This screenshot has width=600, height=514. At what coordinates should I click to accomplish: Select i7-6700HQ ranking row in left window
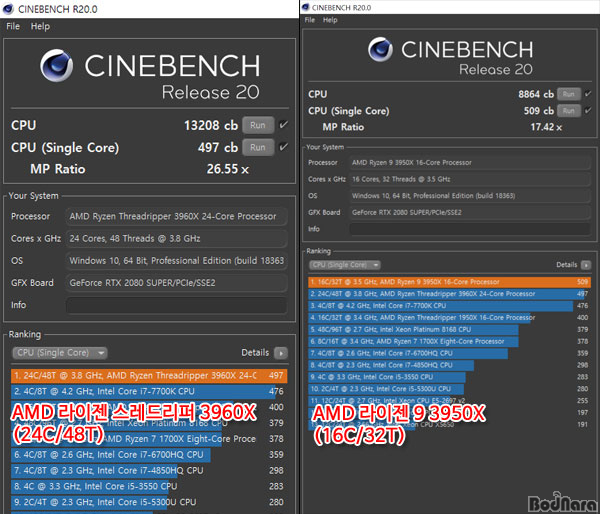click(x=149, y=455)
